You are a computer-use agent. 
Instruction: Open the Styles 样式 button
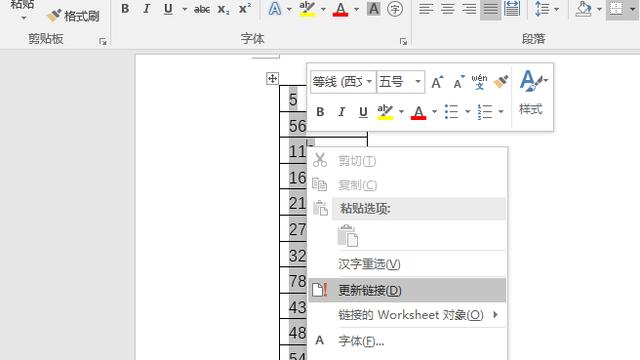click(532, 93)
